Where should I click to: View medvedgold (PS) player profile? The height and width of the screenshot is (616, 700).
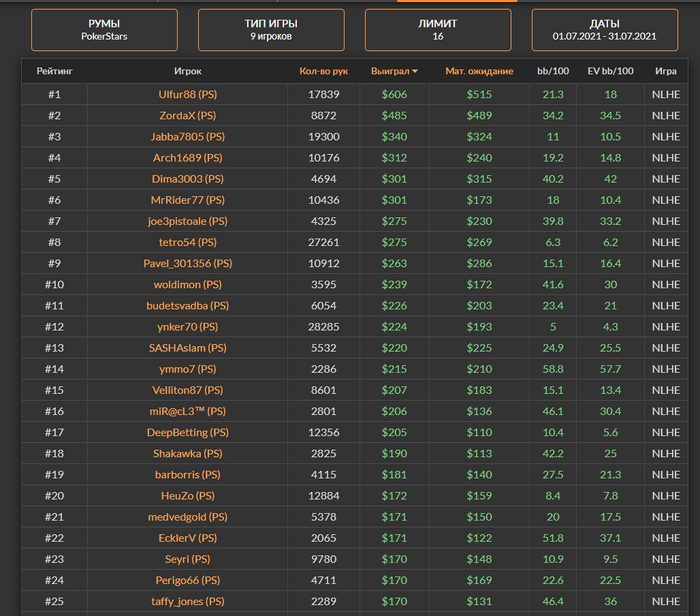pyautogui.click(x=187, y=517)
